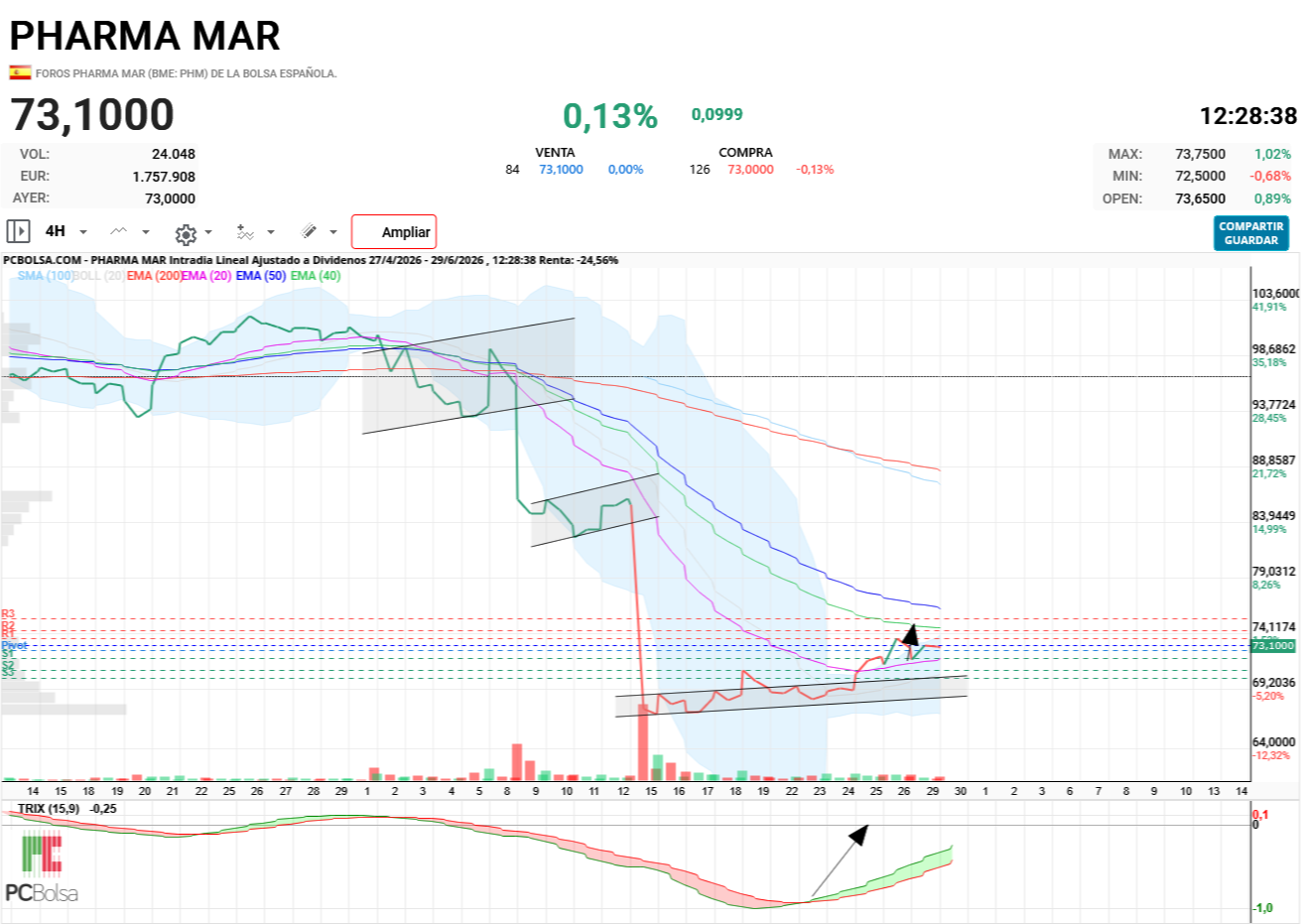
Task: Click the PHARMA MAR title
Action: click(145, 36)
